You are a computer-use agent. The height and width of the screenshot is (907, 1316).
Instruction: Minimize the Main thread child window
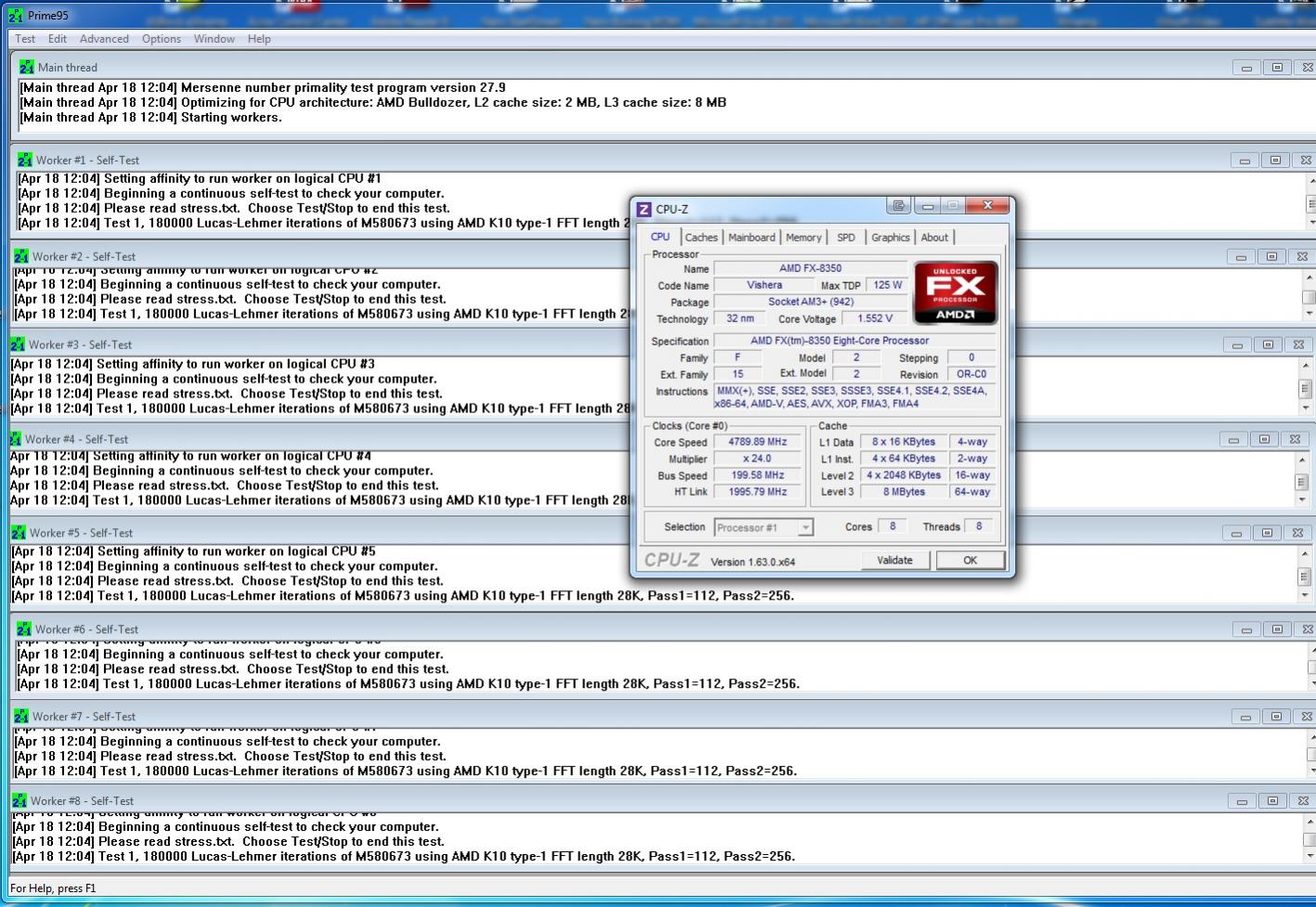(1246, 68)
